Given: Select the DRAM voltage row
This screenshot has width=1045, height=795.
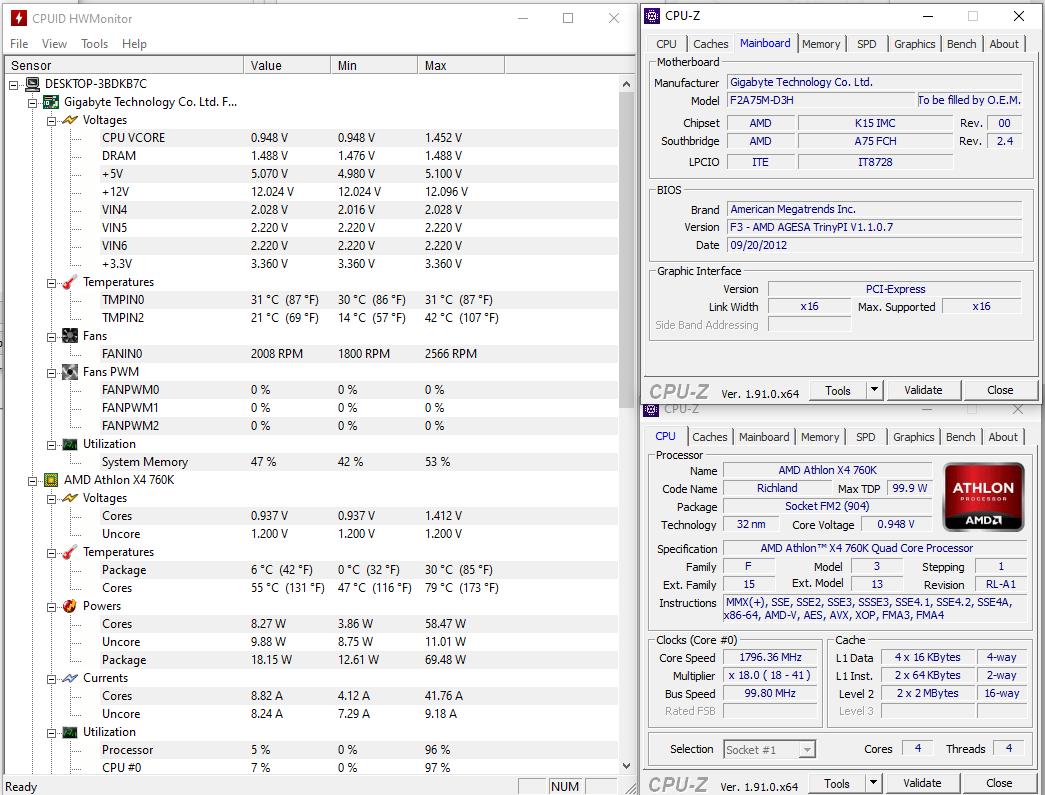Looking at the screenshot, I should [359, 156].
